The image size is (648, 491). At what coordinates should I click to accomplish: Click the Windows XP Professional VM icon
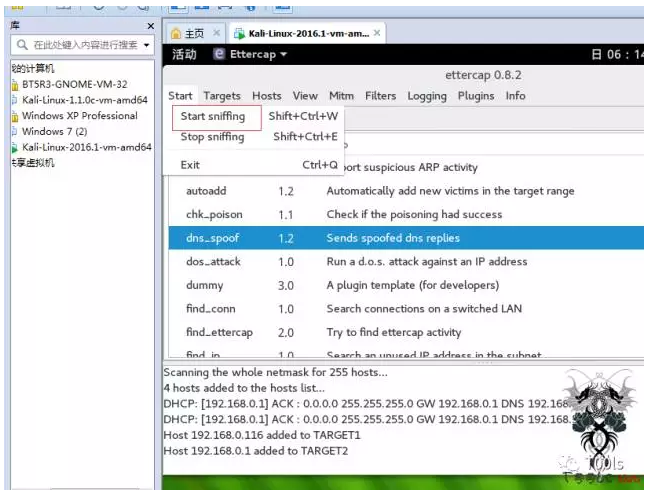click(15, 117)
